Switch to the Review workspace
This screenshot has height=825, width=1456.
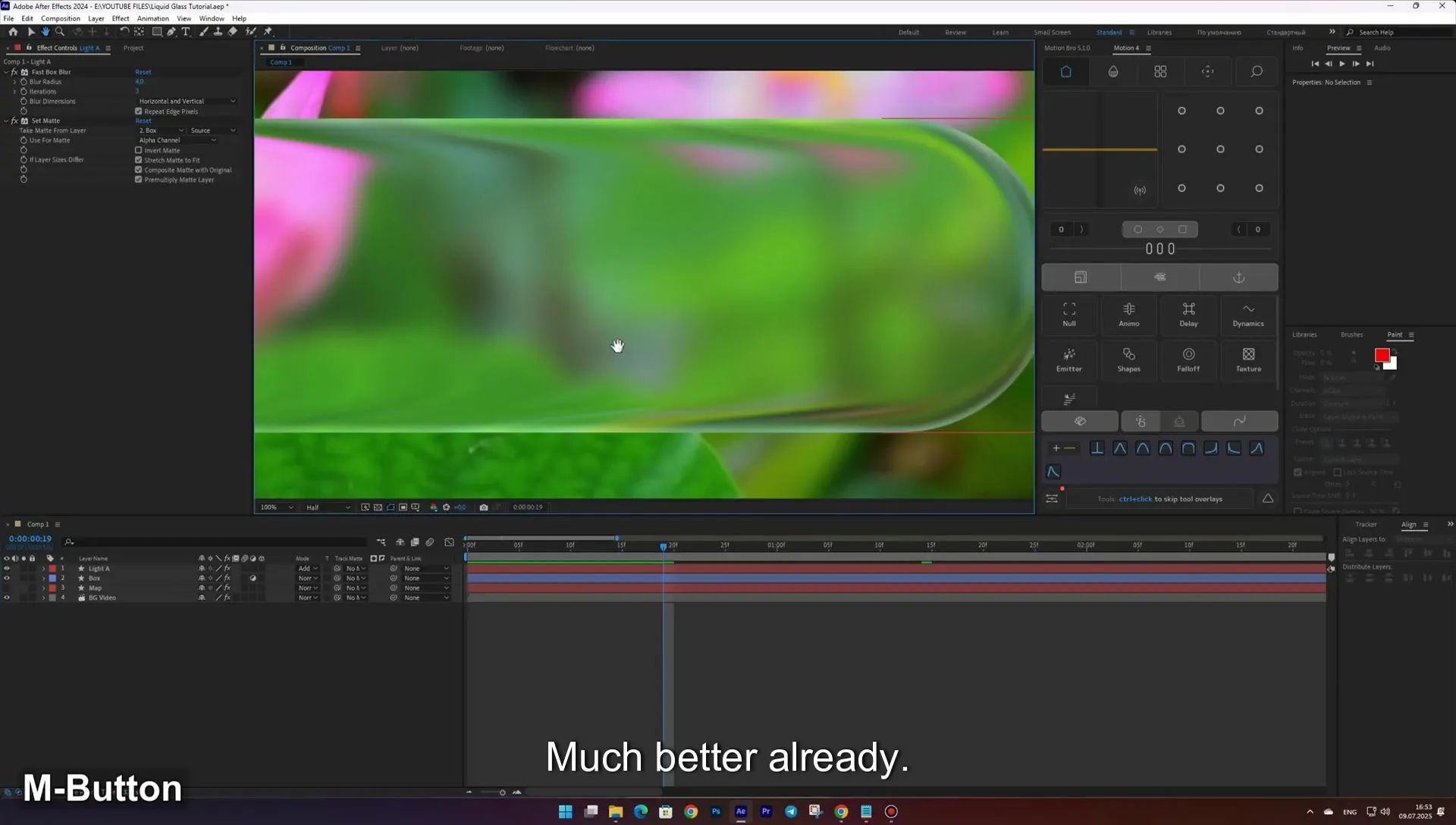(x=955, y=33)
